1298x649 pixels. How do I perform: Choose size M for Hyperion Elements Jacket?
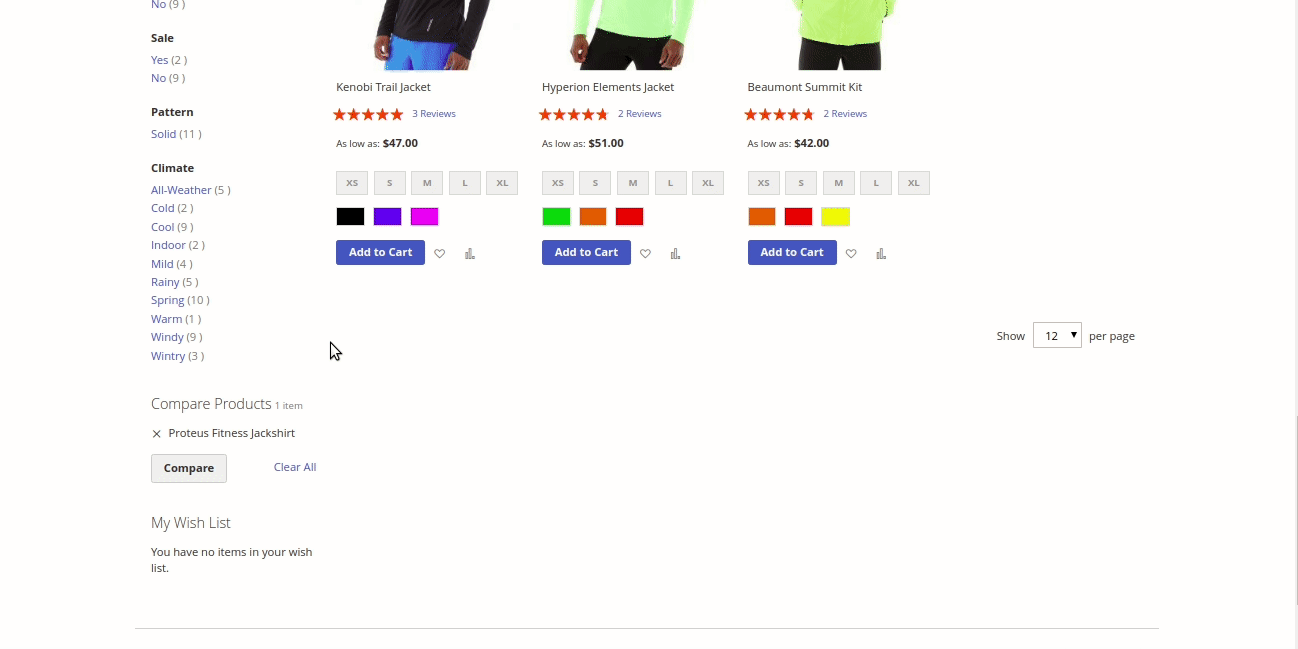[633, 183]
